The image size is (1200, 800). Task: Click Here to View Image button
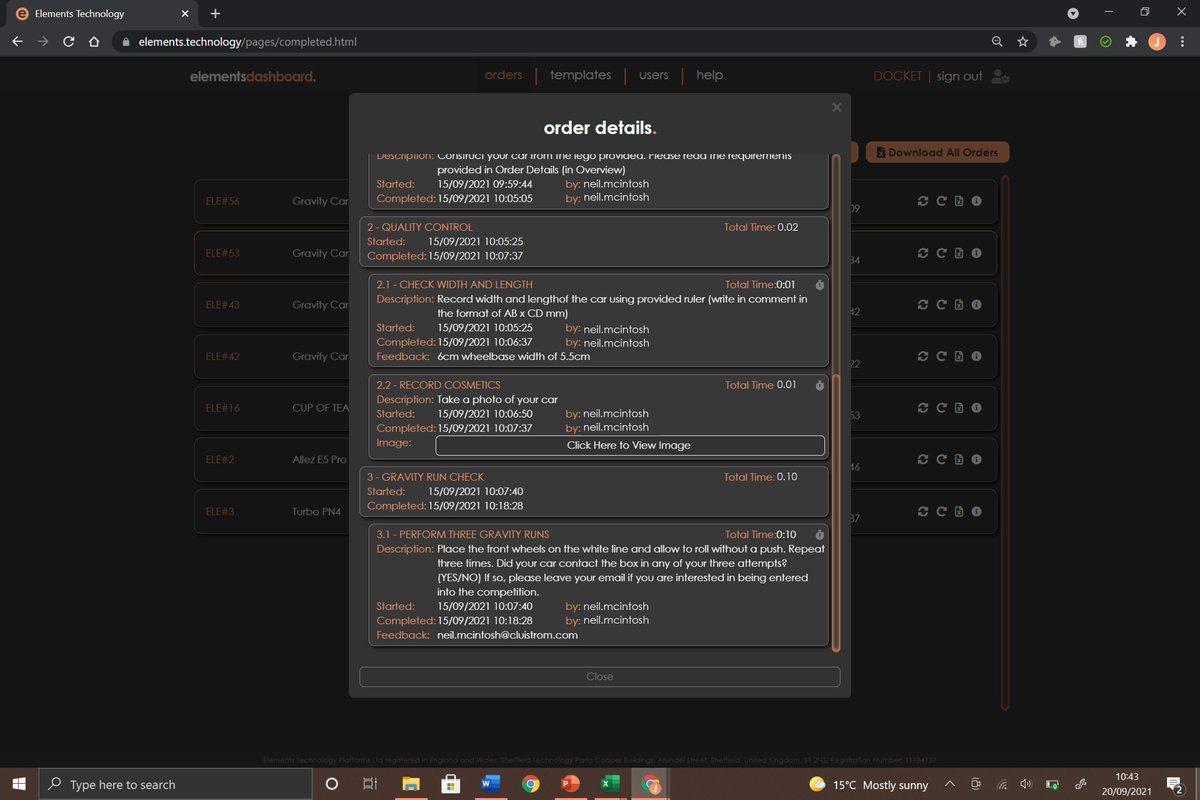(x=629, y=445)
